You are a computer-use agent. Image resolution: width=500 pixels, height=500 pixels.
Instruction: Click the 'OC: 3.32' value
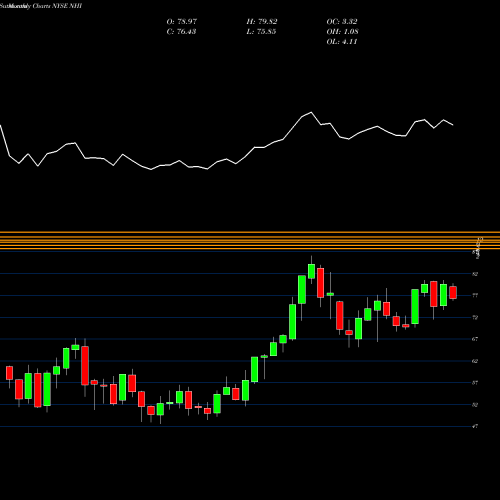tap(342, 22)
